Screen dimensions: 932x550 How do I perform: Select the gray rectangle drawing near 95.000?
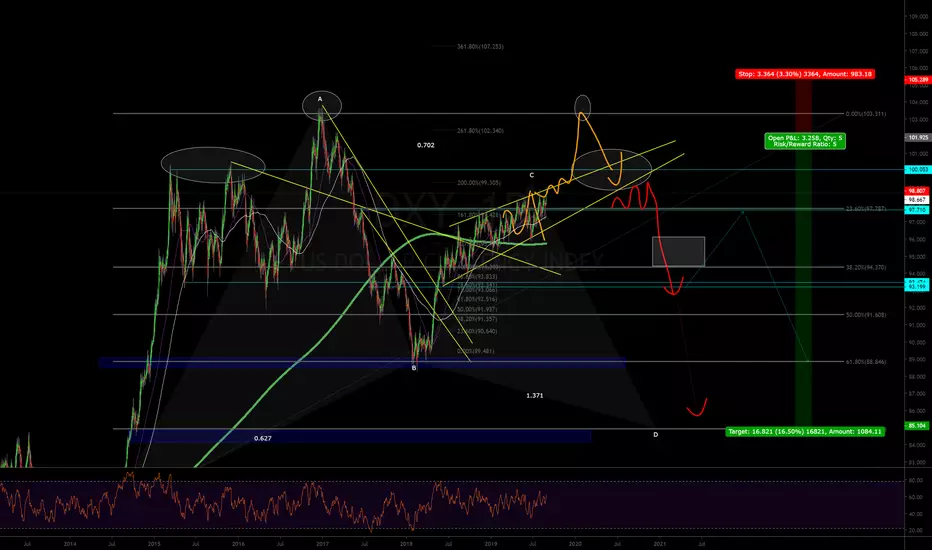(x=678, y=252)
